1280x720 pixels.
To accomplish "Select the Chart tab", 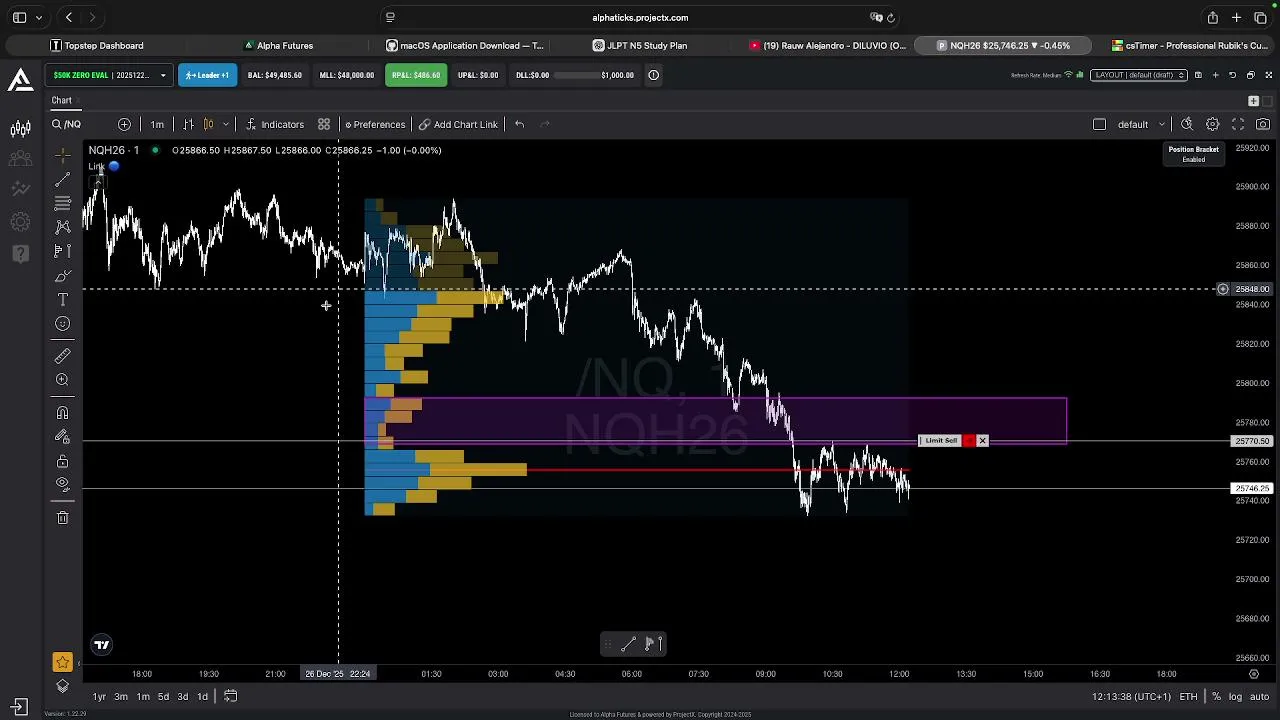I will (x=62, y=100).
